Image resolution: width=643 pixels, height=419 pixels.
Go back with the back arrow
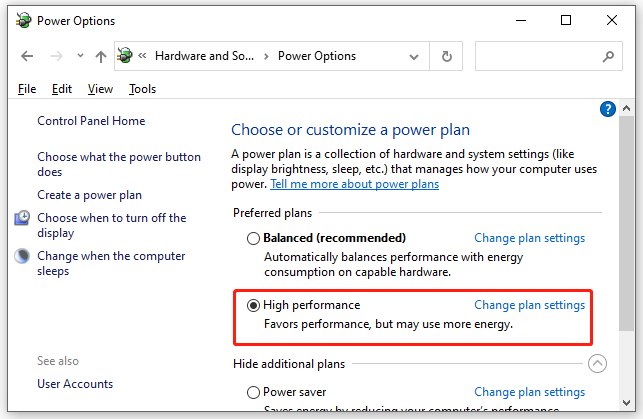coord(27,56)
